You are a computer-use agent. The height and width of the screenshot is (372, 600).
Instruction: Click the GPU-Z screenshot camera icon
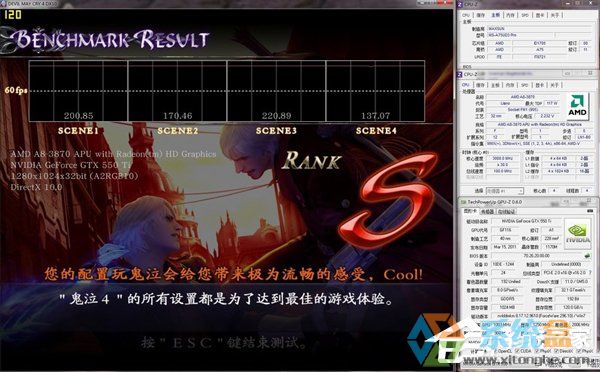[590, 211]
